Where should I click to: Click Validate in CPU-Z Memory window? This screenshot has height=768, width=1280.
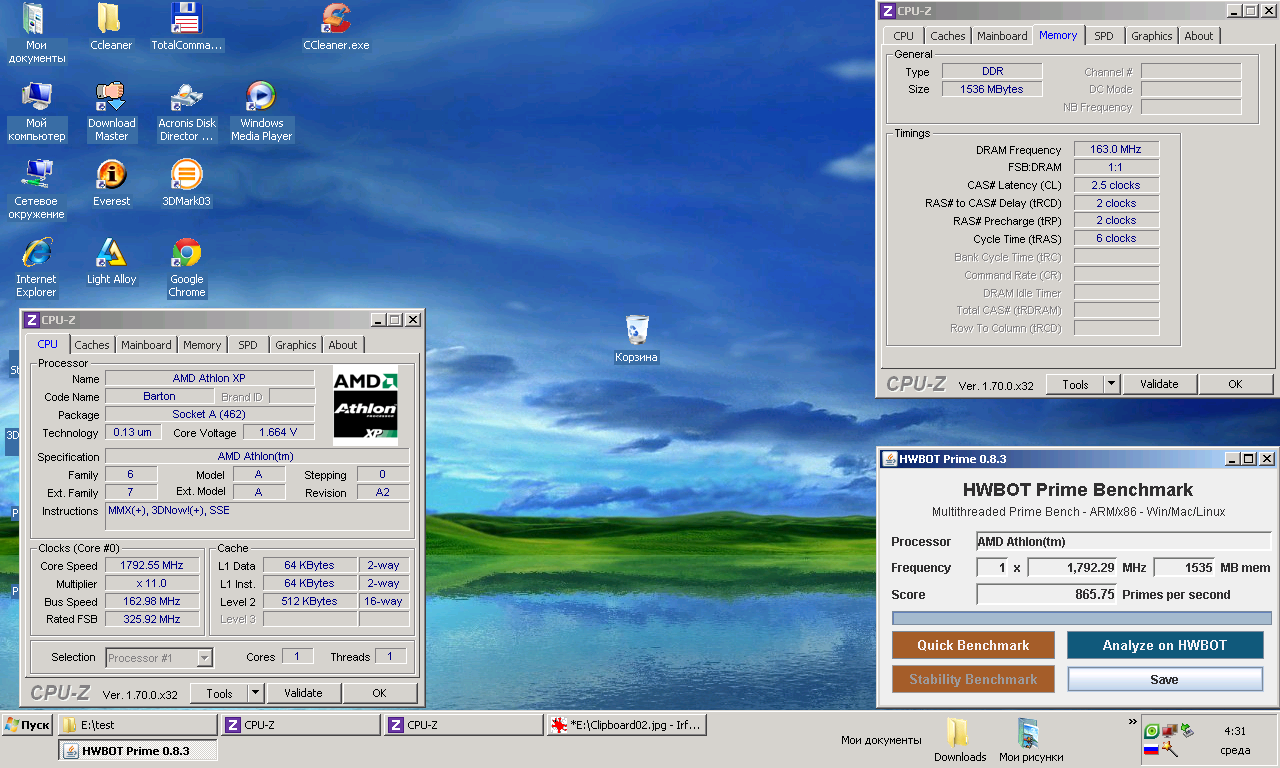[x=1159, y=384]
